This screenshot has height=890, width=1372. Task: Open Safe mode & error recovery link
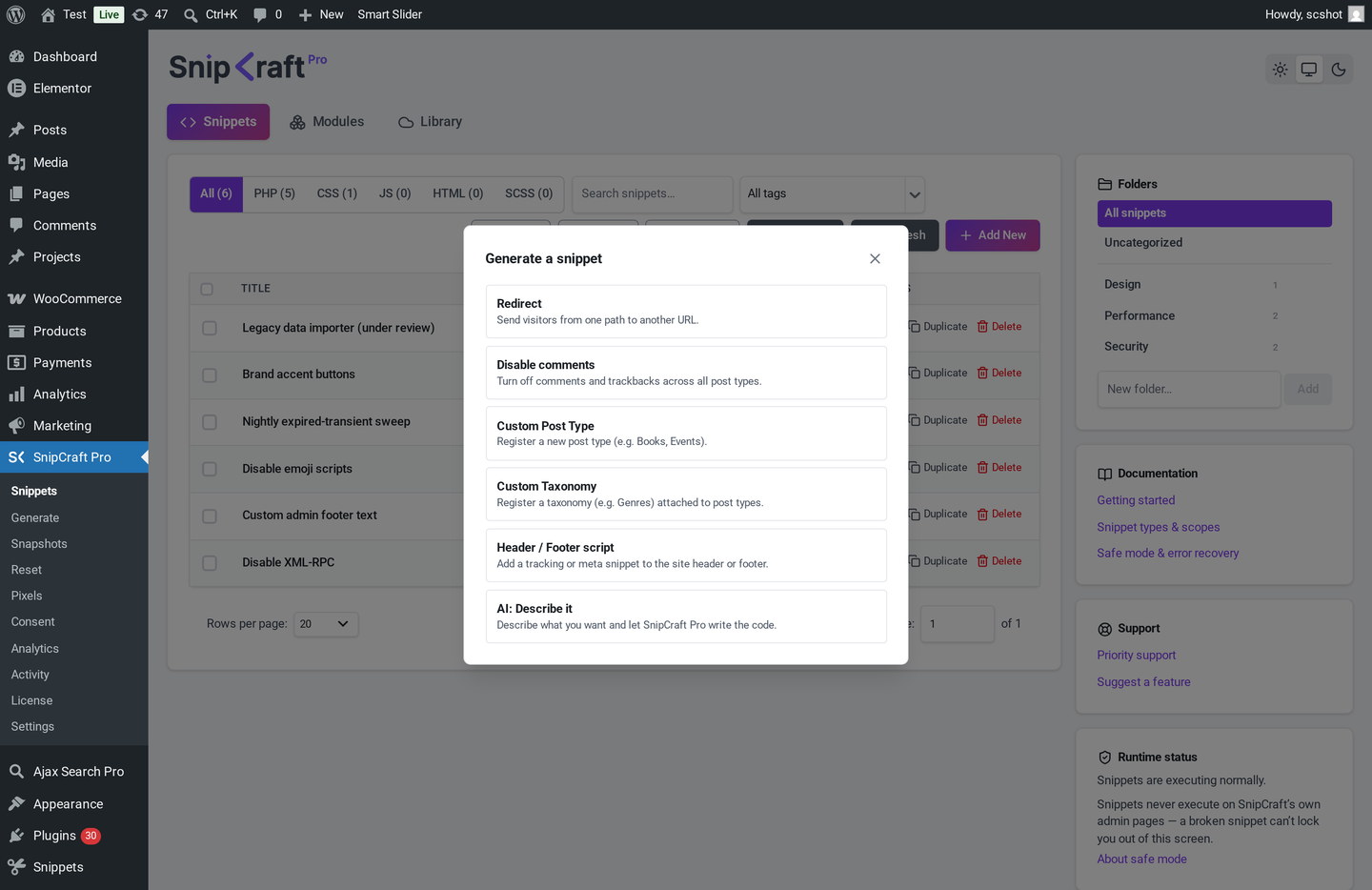click(x=1168, y=554)
